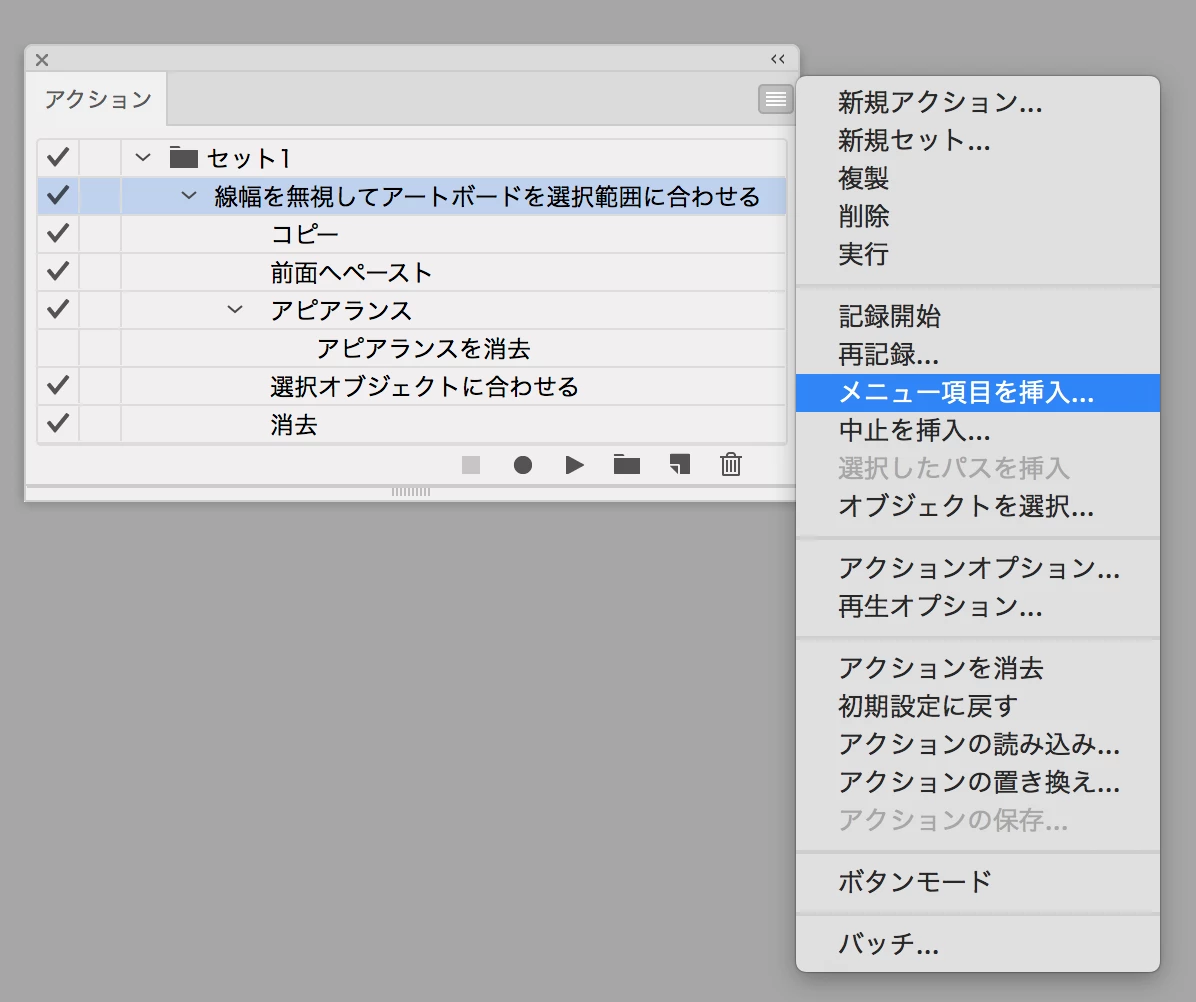Toggle the checkmark for 選択オブジェクトに合わせる step
Image resolution: width=1196 pixels, height=1002 pixels.
click(x=58, y=386)
